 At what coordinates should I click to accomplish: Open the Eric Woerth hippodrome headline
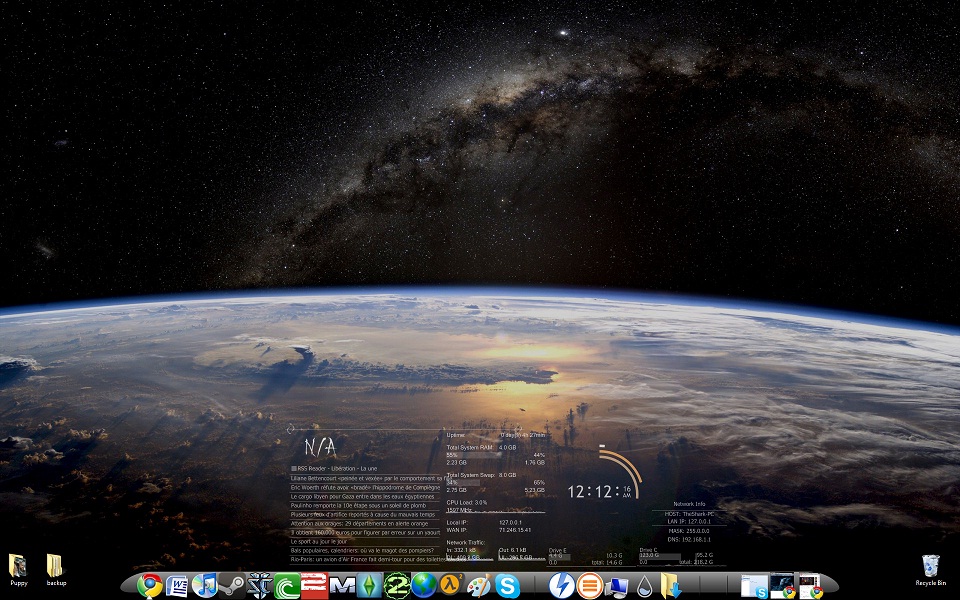click(366, 487)
